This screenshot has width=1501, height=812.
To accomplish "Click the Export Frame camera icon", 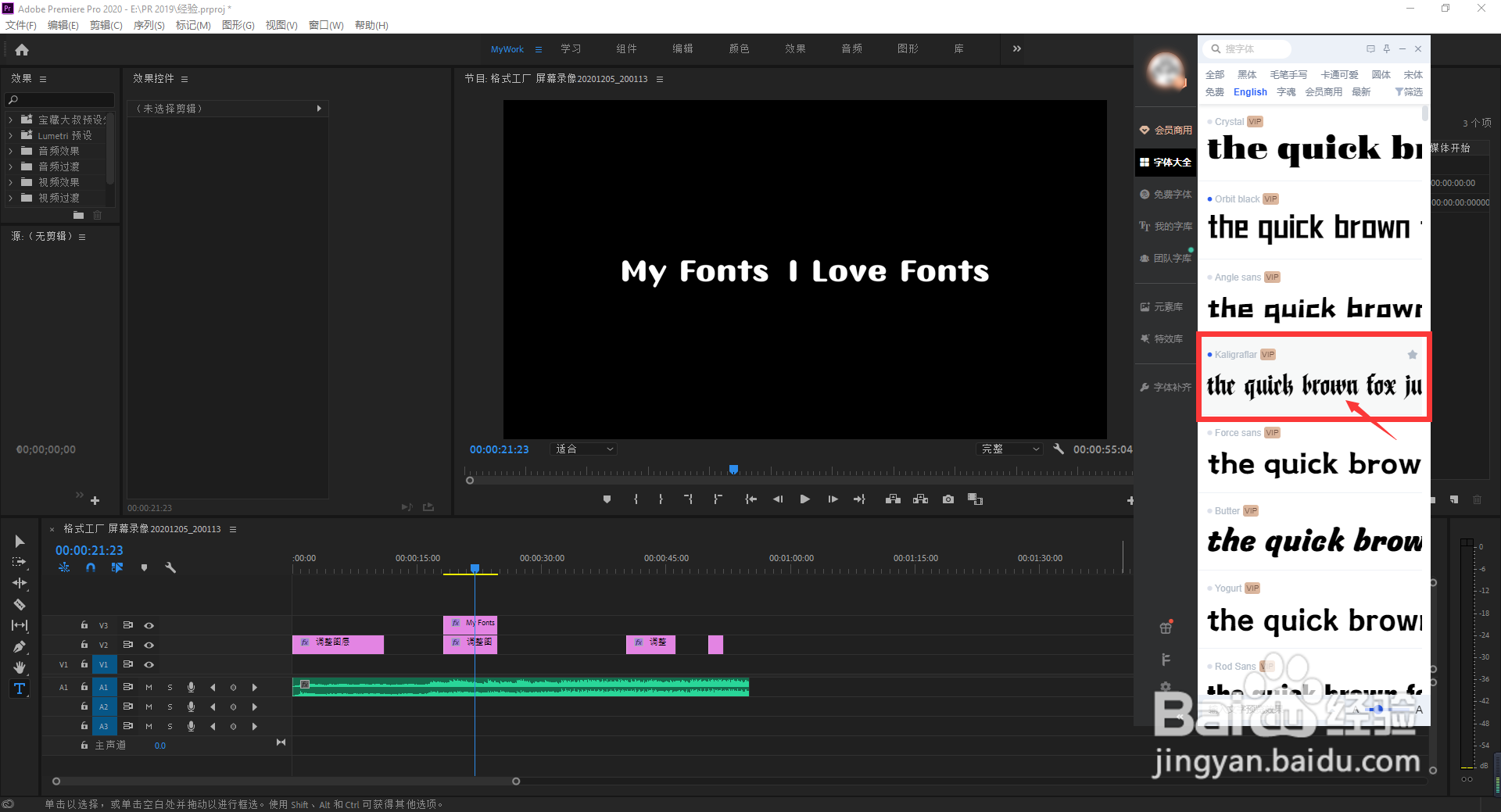I will point(948,499).
